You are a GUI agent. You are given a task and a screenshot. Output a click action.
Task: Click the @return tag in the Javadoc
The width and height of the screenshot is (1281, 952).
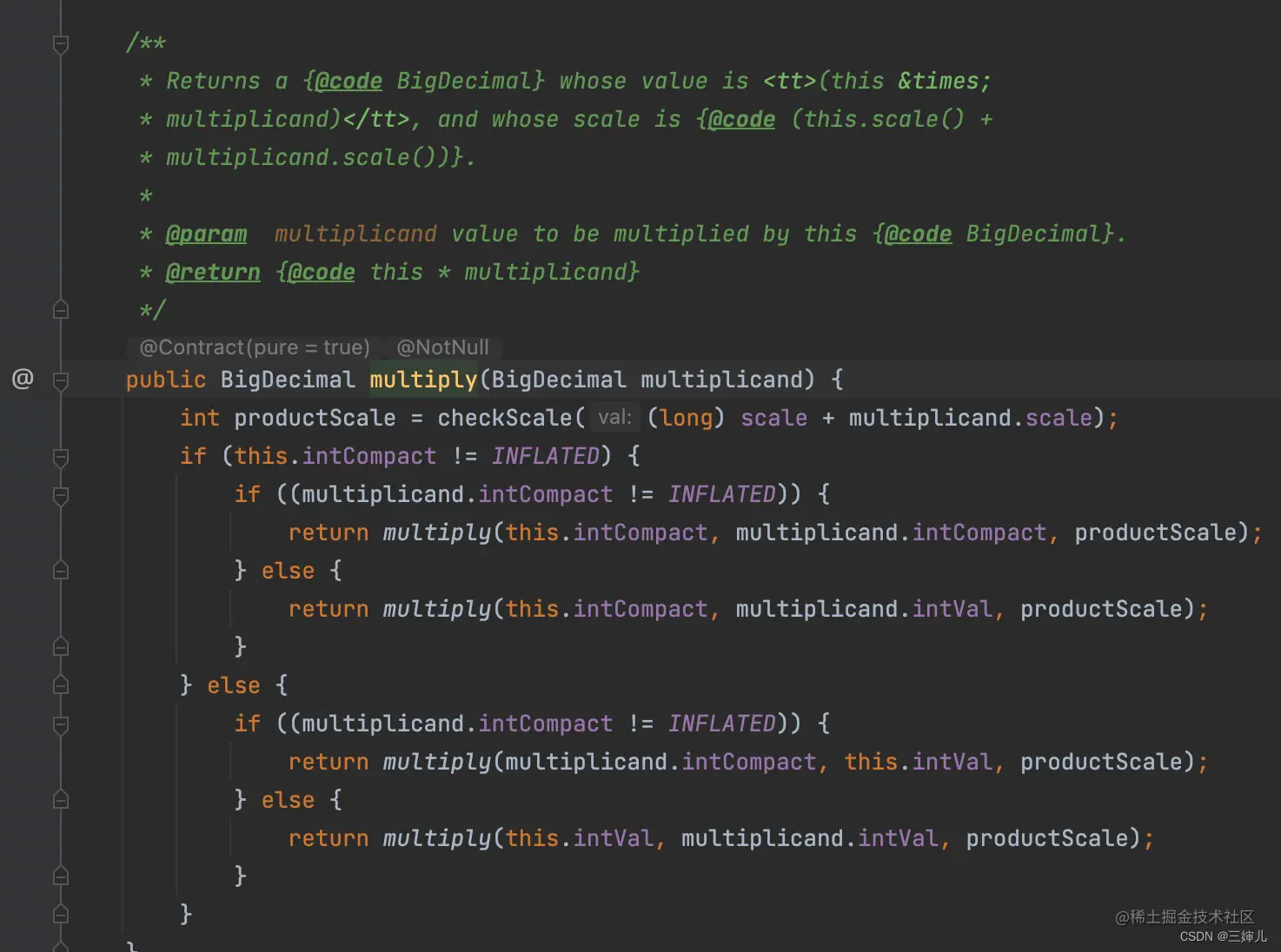coord(213,272)
